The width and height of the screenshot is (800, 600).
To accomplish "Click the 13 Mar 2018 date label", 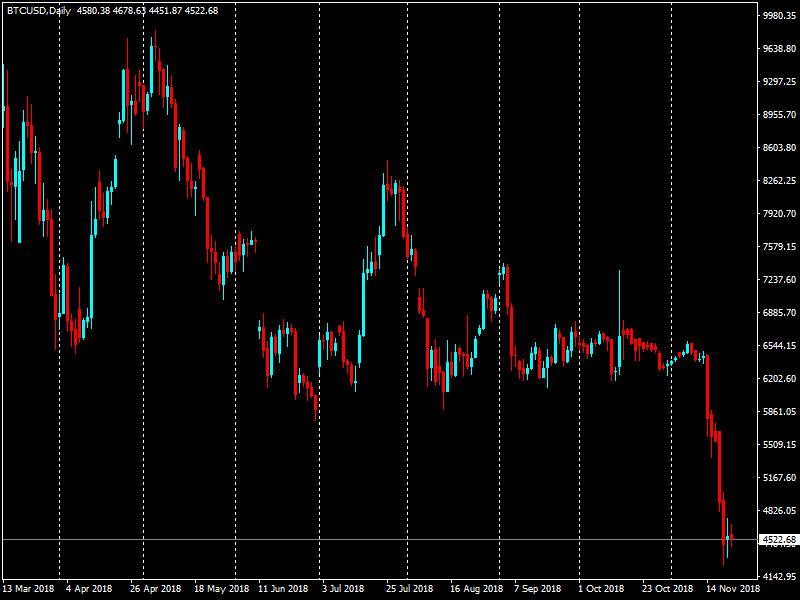I will [x=29, y=589].
